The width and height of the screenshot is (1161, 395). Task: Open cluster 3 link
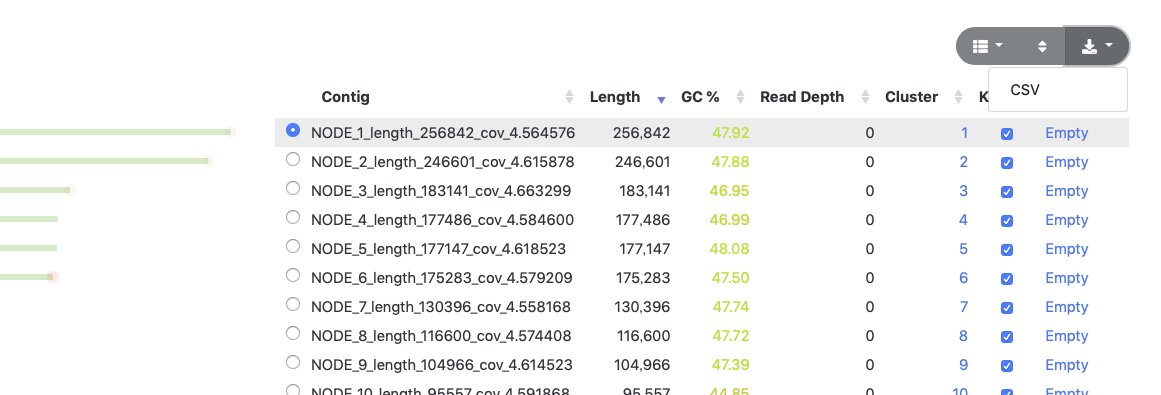pyautogui.click(x=964, y=191)
